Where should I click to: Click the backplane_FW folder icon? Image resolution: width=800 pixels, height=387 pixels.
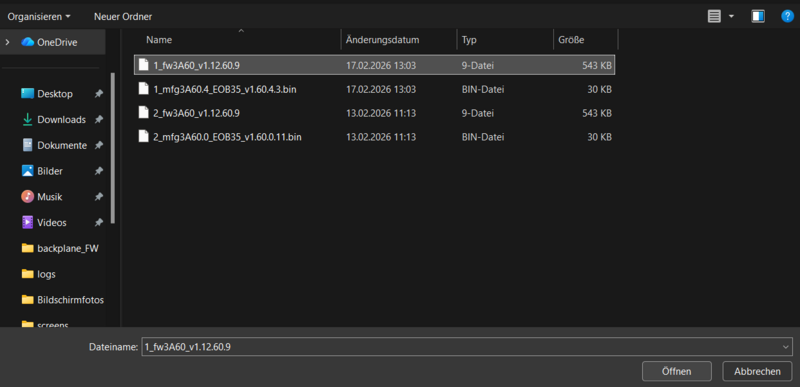point(28,248)
